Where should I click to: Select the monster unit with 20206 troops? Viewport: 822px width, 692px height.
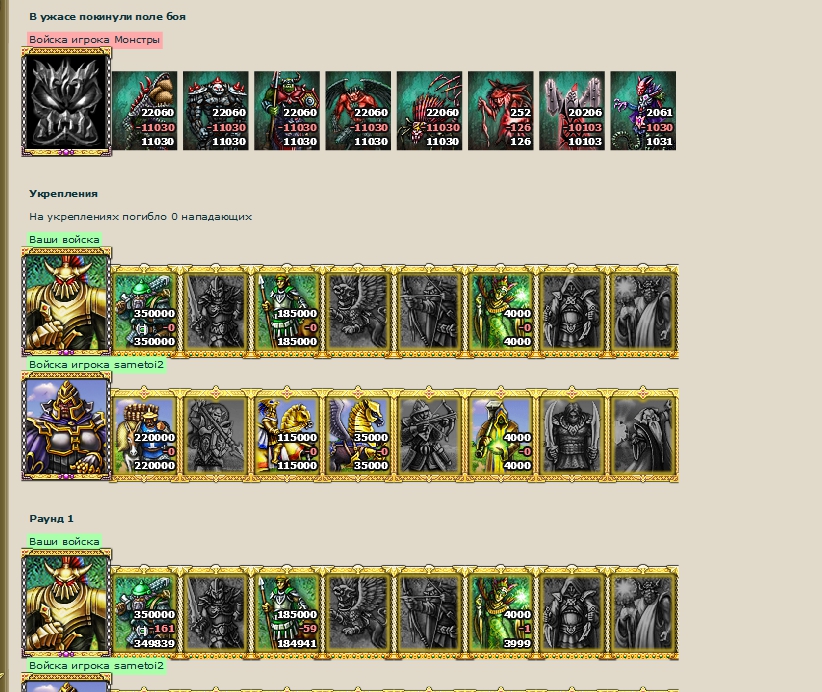572,111
